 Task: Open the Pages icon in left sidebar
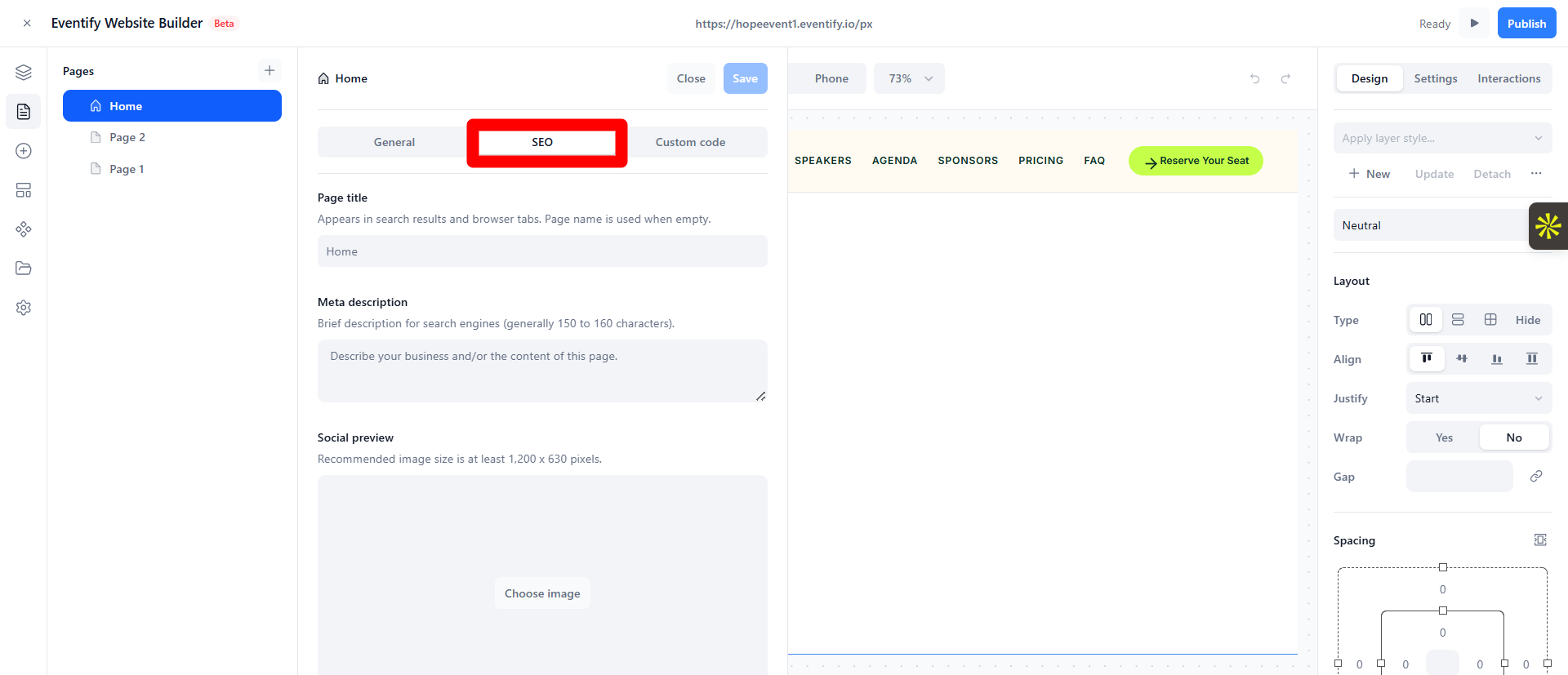24,112
